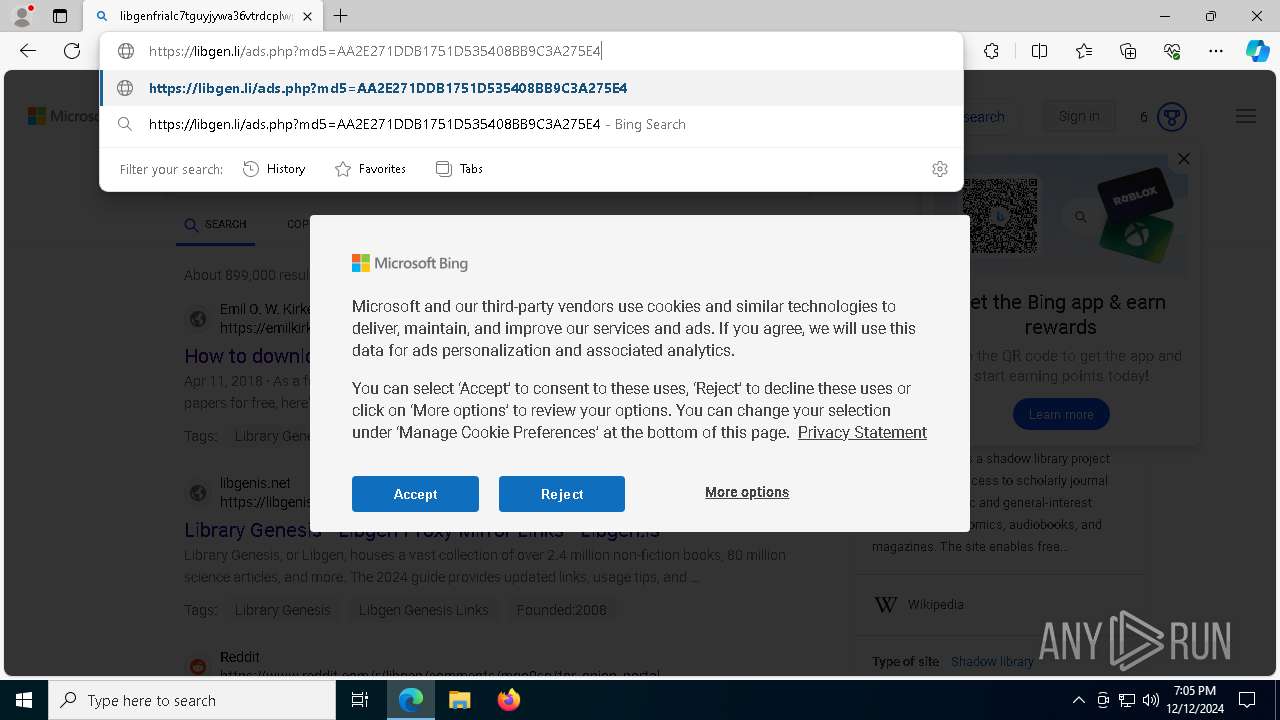Click Sign in on Bing
The height and width of the screenshot is (720, 1280).
(x=1079, y=116)
